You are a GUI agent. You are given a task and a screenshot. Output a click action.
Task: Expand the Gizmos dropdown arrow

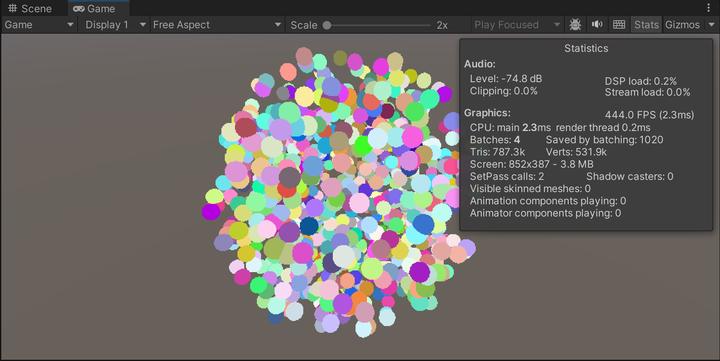[x=711, y=25]
